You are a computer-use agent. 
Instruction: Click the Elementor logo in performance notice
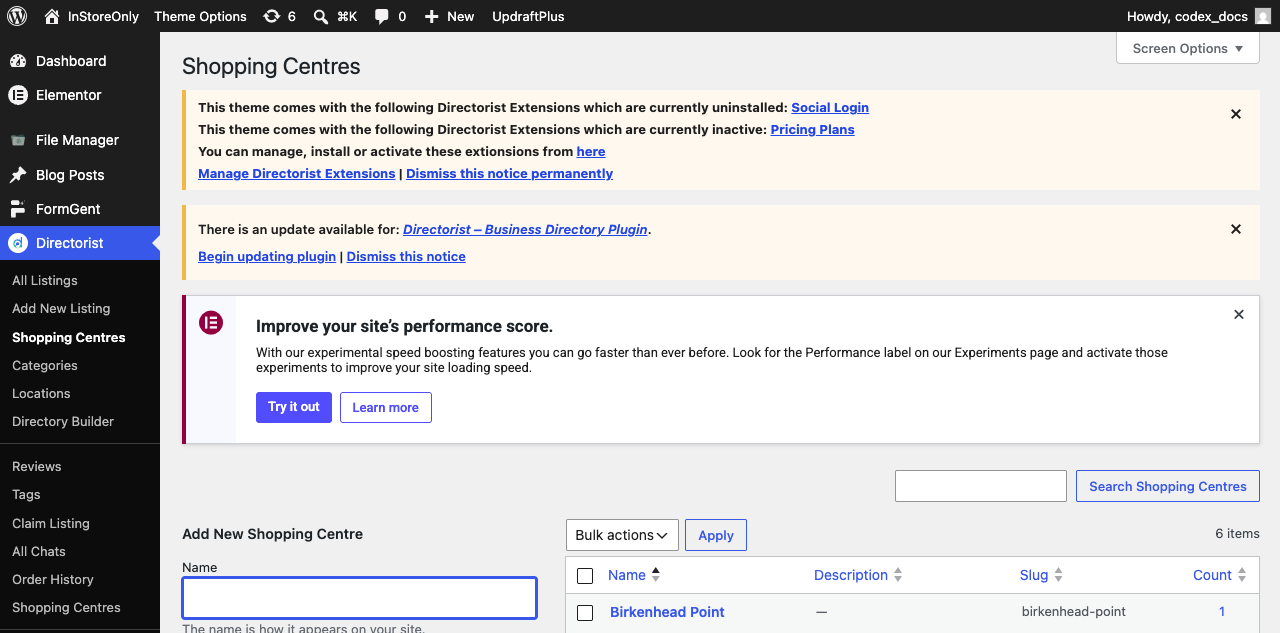211,323
